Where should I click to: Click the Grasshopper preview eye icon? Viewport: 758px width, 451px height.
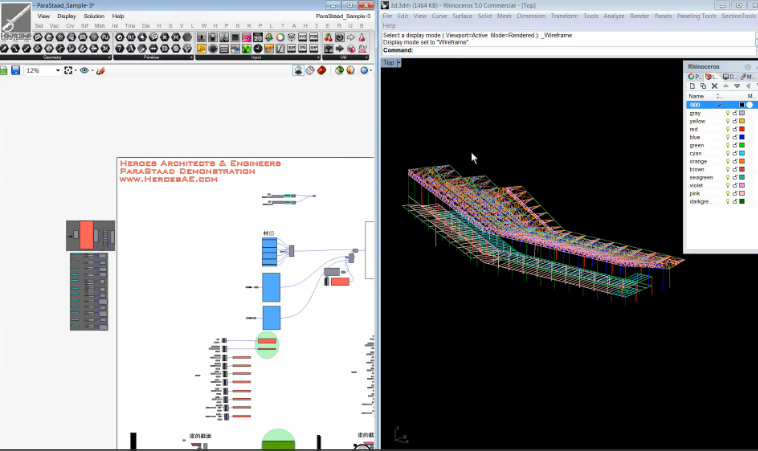click(x=86, y=71)
